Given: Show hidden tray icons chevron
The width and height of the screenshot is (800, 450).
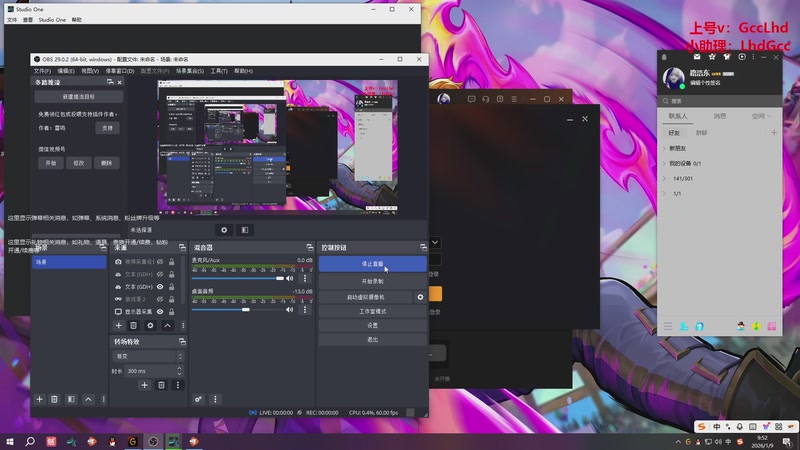Looking at the screenshot, I should [x=678, y=442].
